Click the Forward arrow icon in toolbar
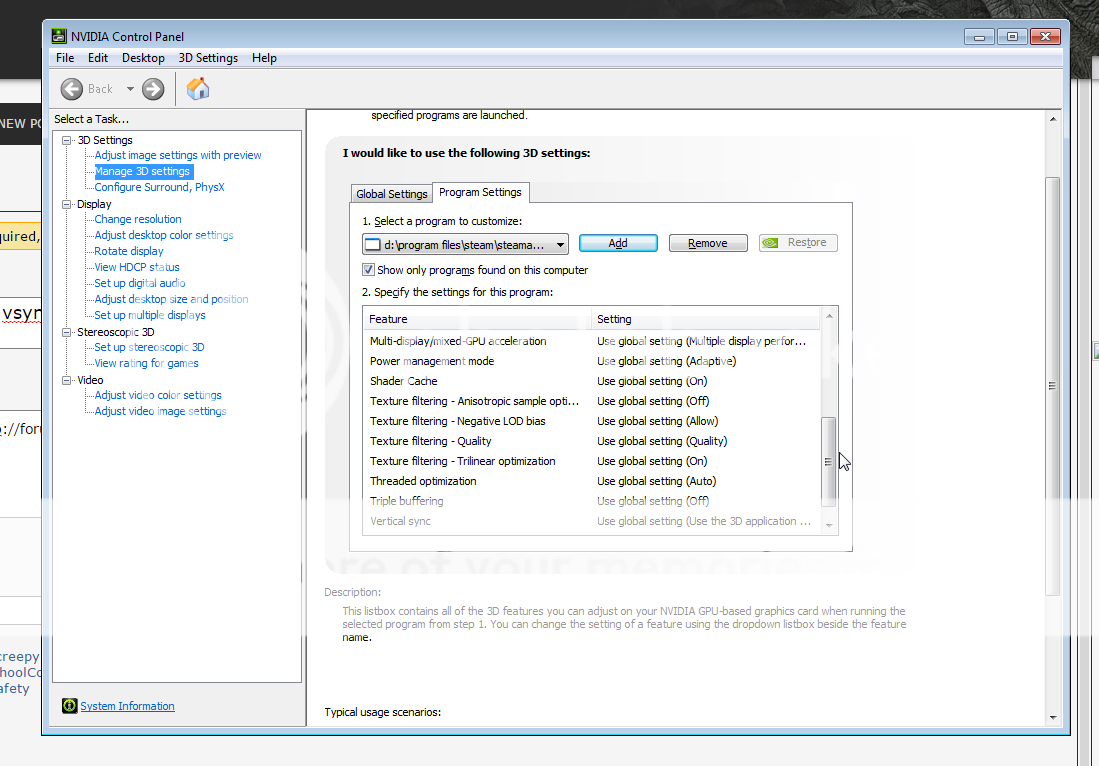Screen dimensions: 1099x766 tap(153, 89)
